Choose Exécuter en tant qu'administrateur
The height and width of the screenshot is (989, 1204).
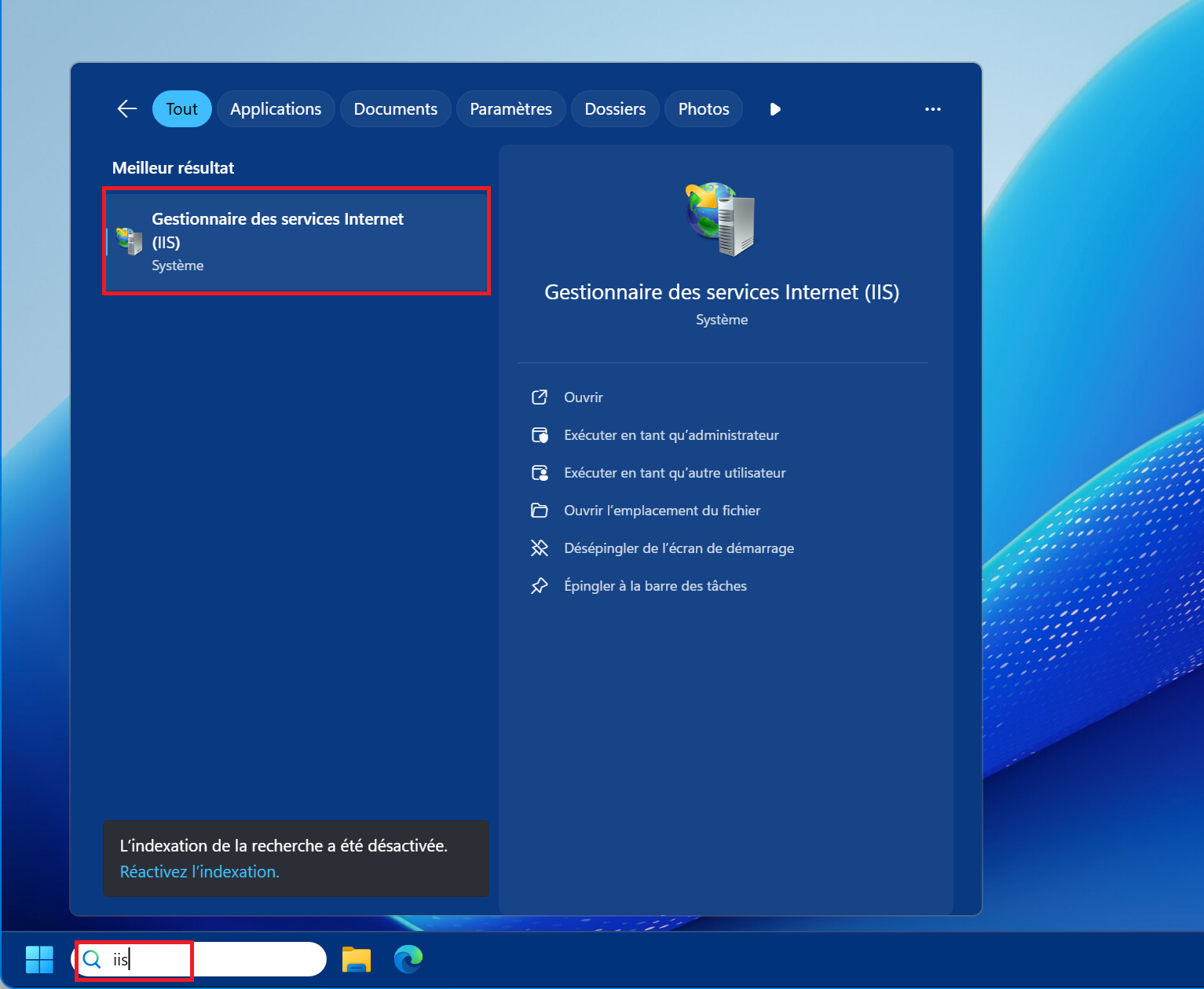(671, 435)
